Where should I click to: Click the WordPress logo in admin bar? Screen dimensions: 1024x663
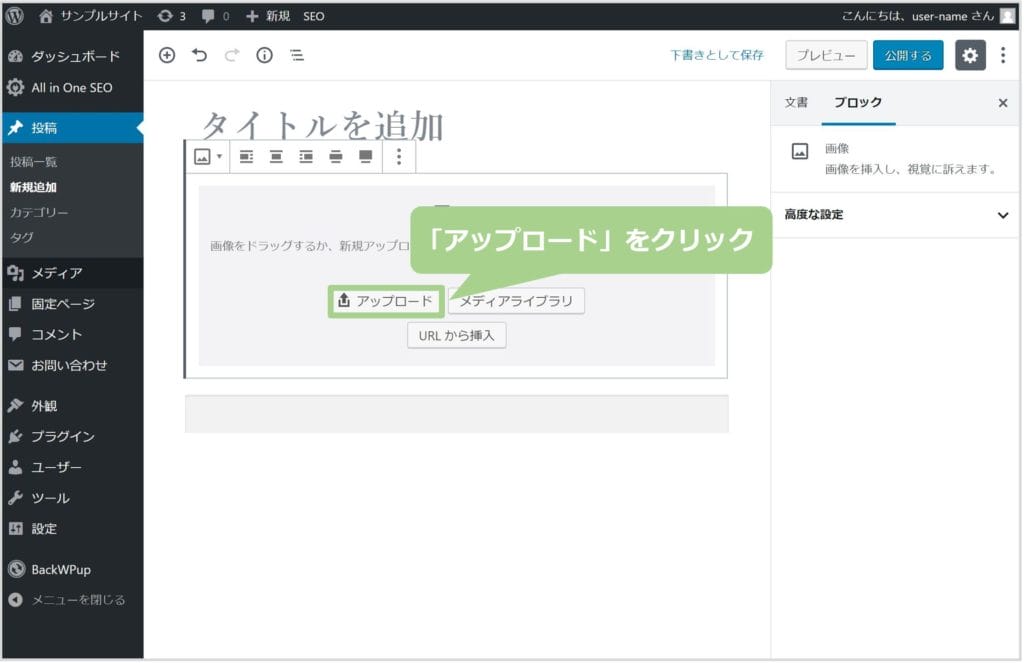pyautogui.click(x=15, y=16)
